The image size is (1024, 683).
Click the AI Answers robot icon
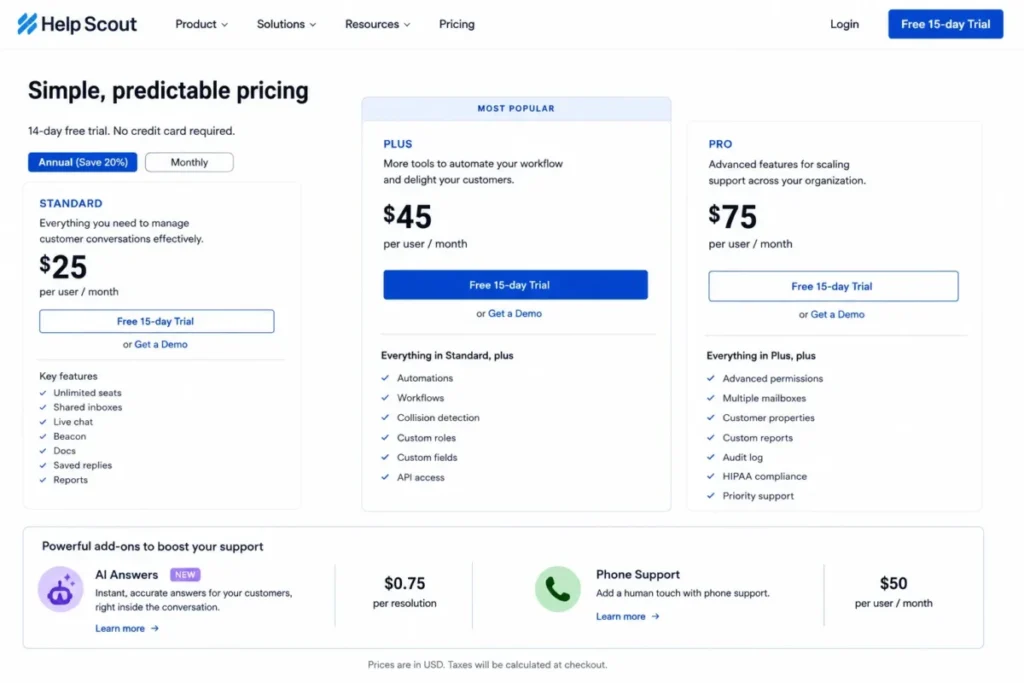[60, 589]
